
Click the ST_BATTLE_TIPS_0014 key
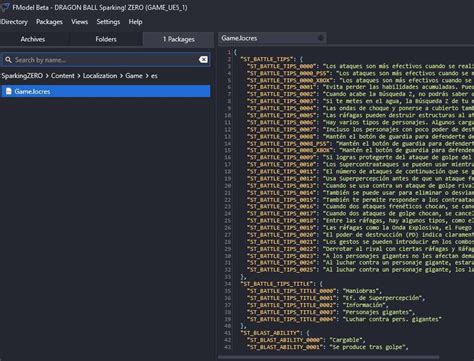pos(282,193)
